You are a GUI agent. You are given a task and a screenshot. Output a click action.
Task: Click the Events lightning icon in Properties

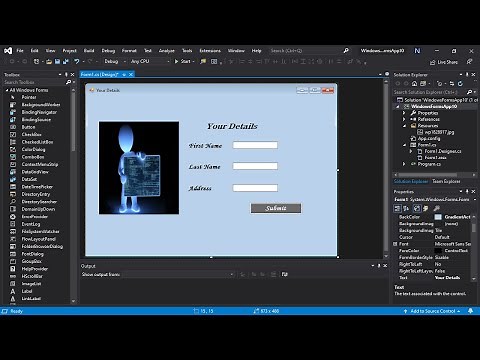425,209
